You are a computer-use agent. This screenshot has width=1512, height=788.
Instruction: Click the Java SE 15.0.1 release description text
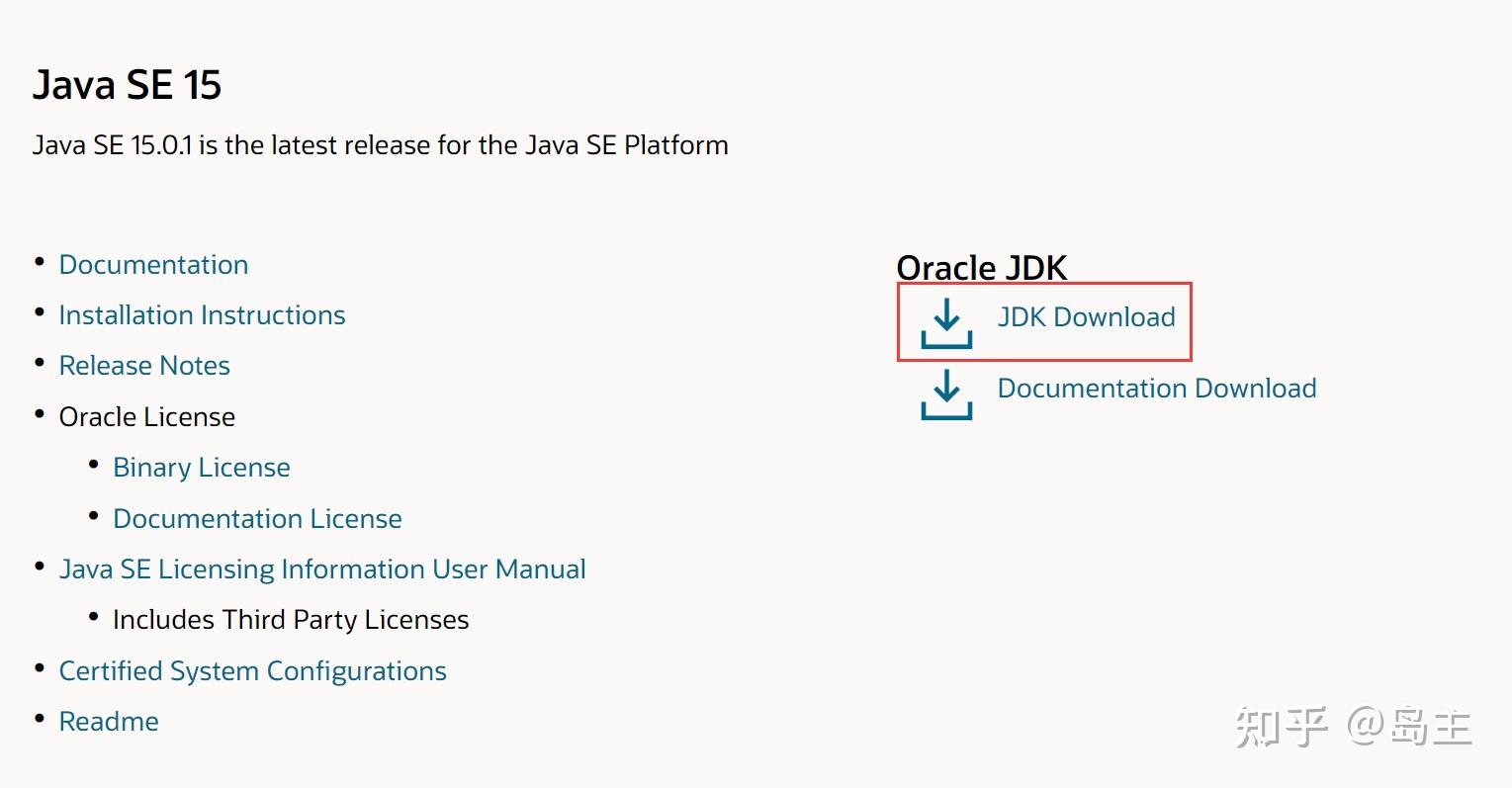point(380,144)
